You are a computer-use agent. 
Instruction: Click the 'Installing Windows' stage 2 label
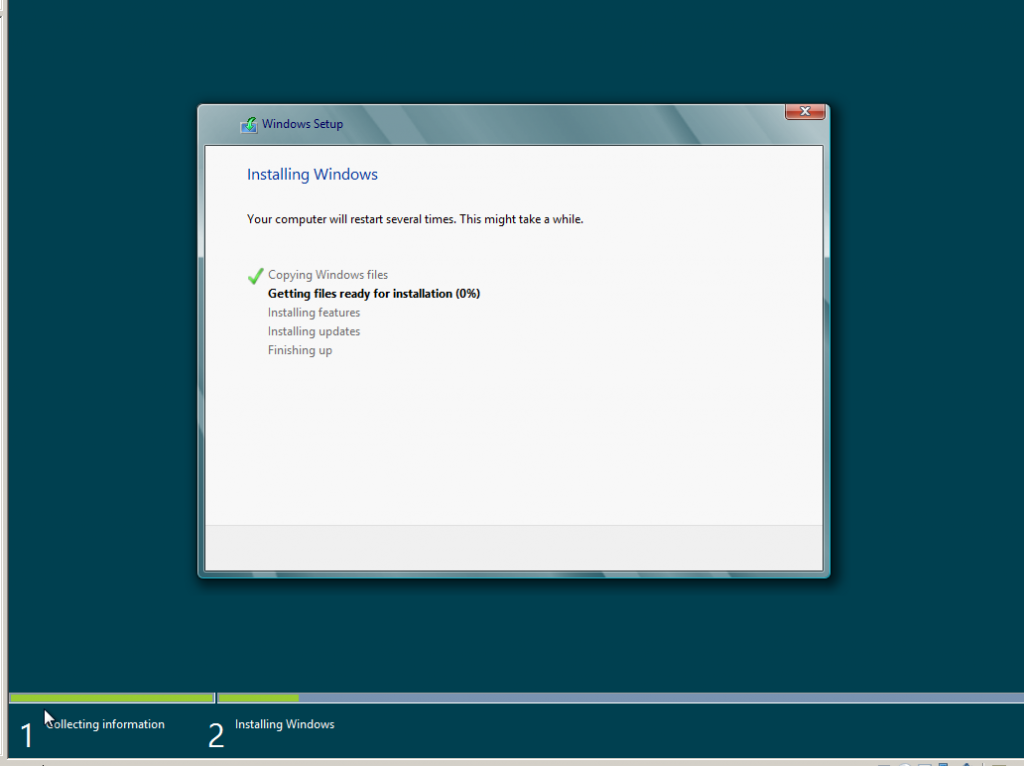(285, 724)
